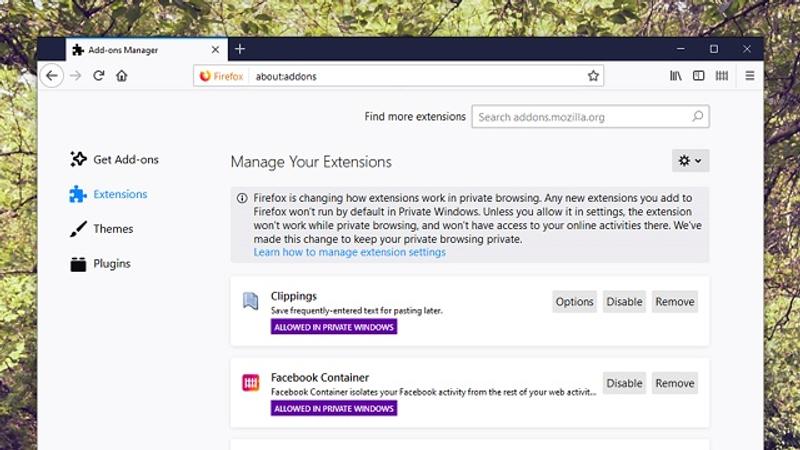Disable the Facebook Container extension
Screen dimensions: 800x450
[624, 383]
